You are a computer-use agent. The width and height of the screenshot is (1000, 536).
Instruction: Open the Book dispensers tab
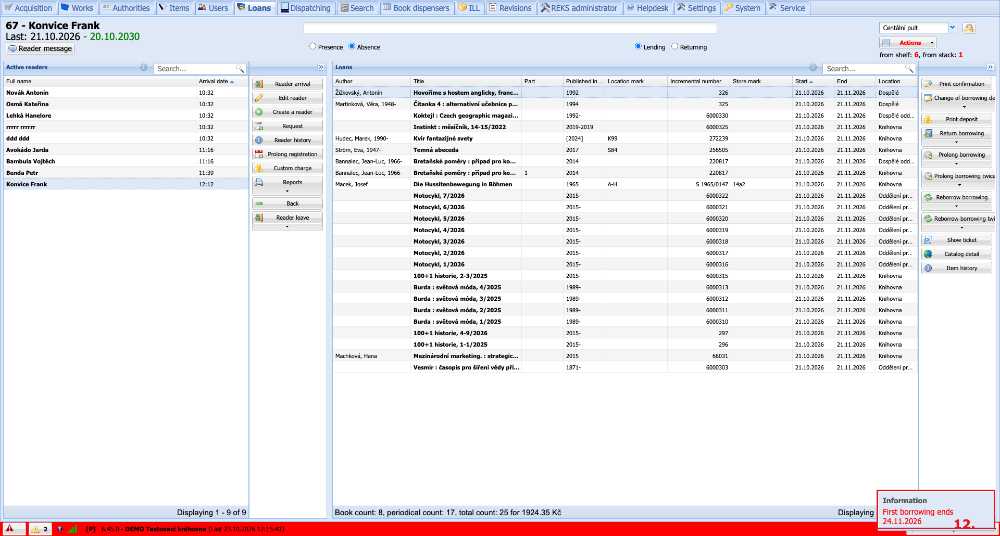coord(417,8)
